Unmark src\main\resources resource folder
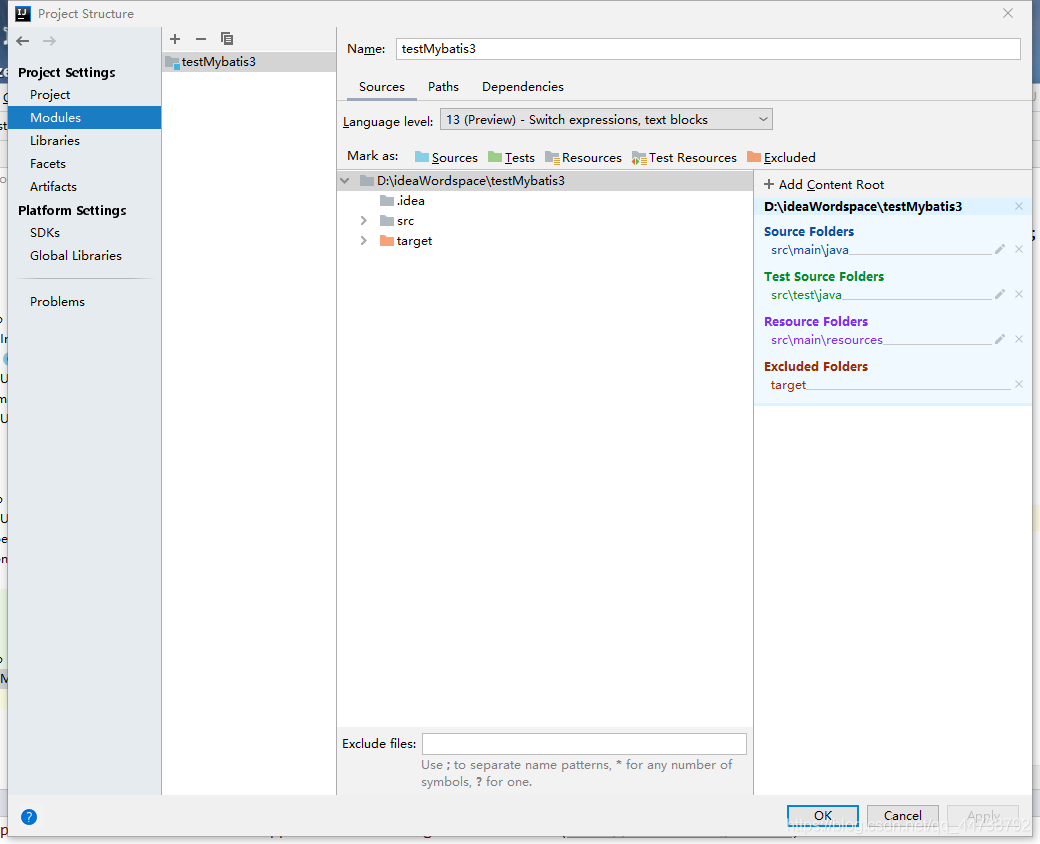Screen dimensions: 1040x844 1019,340
